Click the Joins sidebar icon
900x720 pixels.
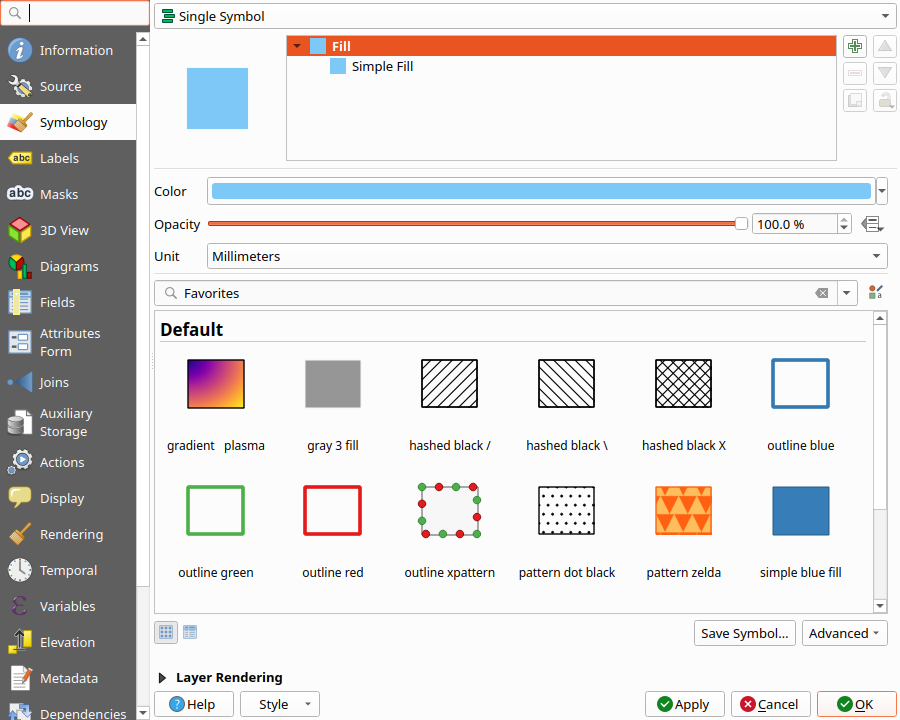(x=20, y=382)
